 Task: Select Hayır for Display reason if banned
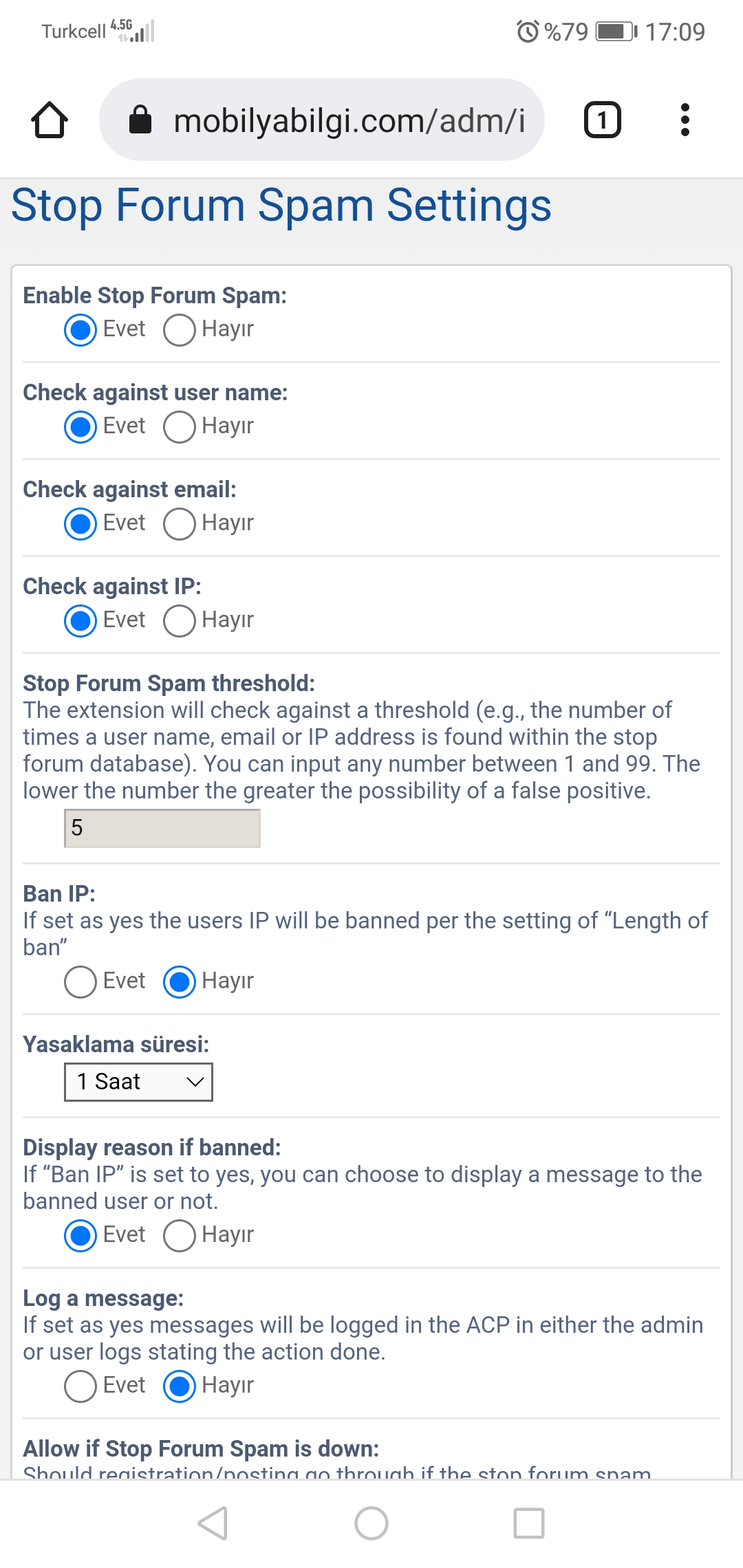tap(180, 1236)
